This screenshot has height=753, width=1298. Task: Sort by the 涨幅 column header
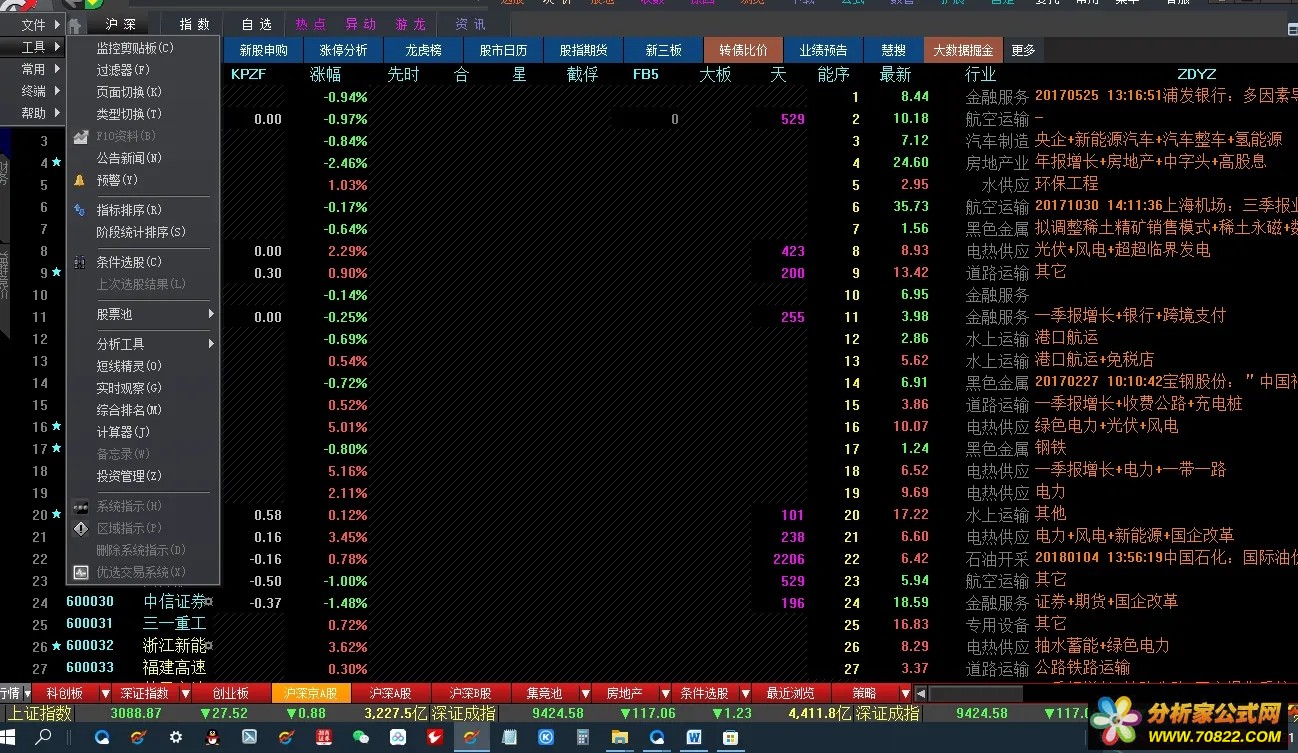tap(325, 74)
